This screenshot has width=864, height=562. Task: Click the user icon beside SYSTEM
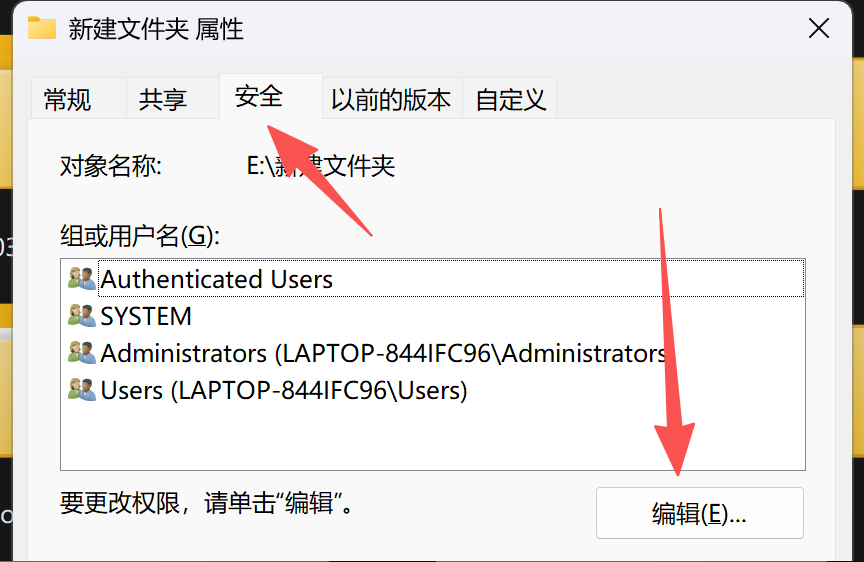[81, 316]
